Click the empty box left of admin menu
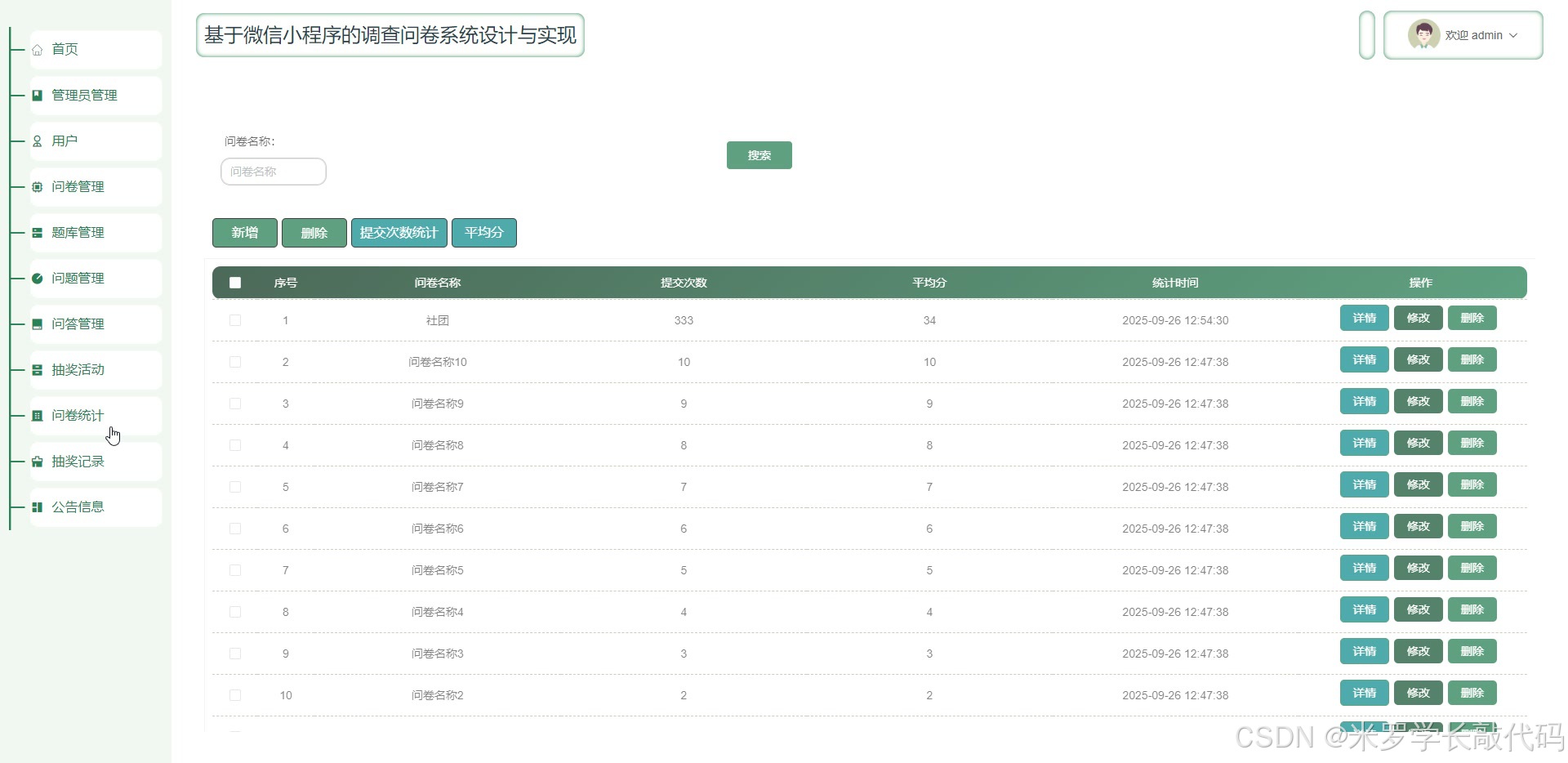 1367,35
